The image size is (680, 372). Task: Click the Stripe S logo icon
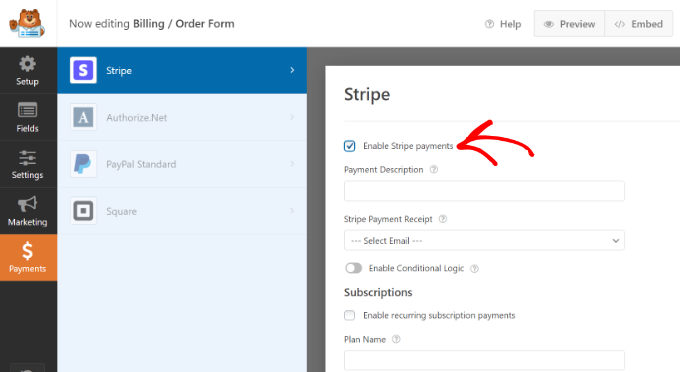(x=83, y=70)
